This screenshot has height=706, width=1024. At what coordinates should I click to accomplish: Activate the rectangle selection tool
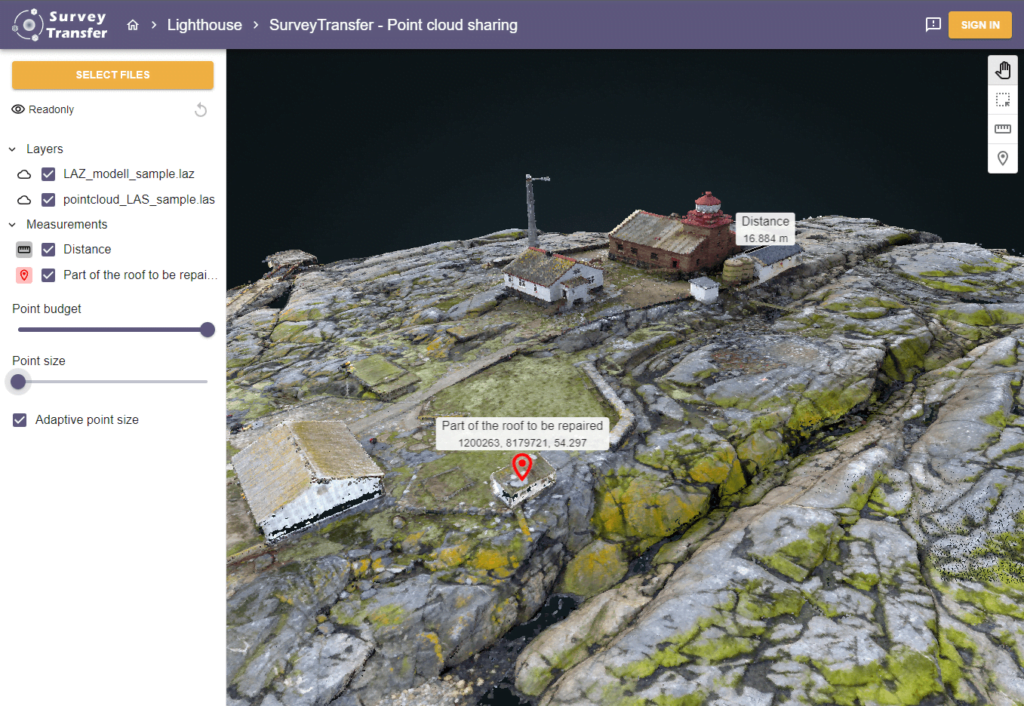1002,100
